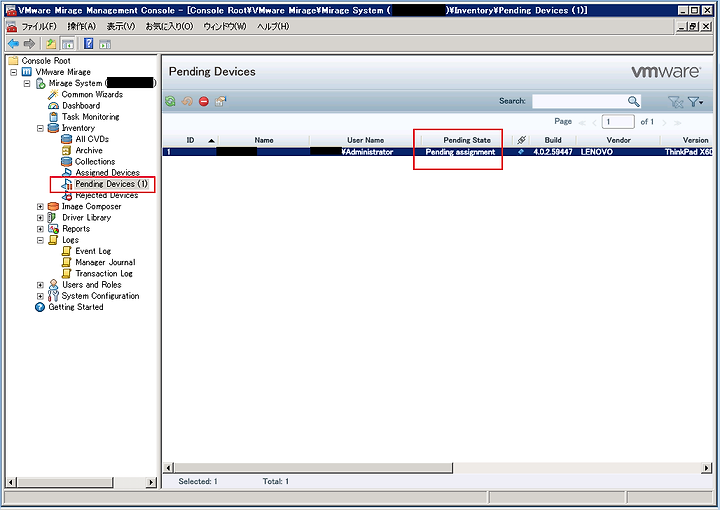Screen dimensions: 720x510
Task: Open Getting Started
Action: (76, 307)
